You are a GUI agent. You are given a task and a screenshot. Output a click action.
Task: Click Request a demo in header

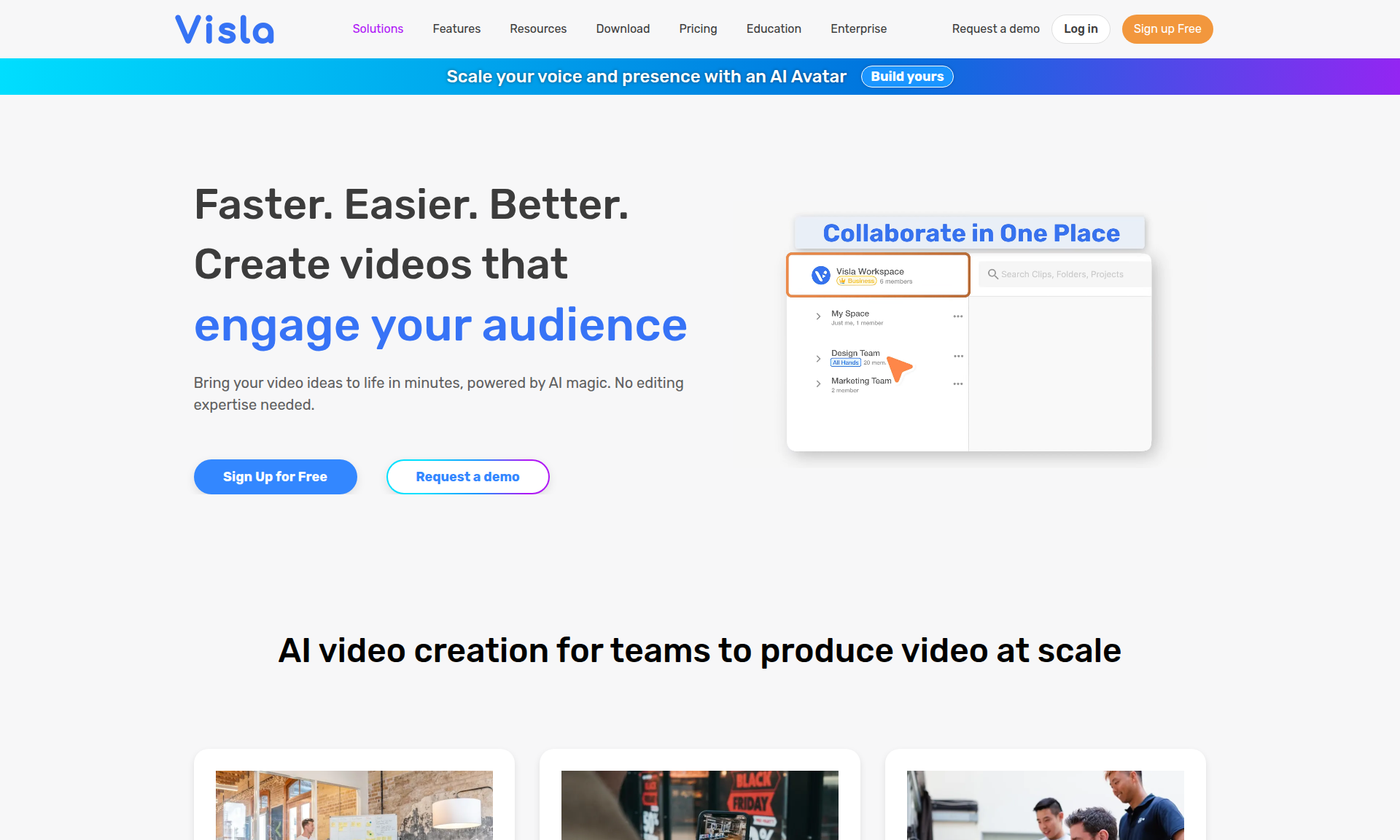tap(995, 29)
